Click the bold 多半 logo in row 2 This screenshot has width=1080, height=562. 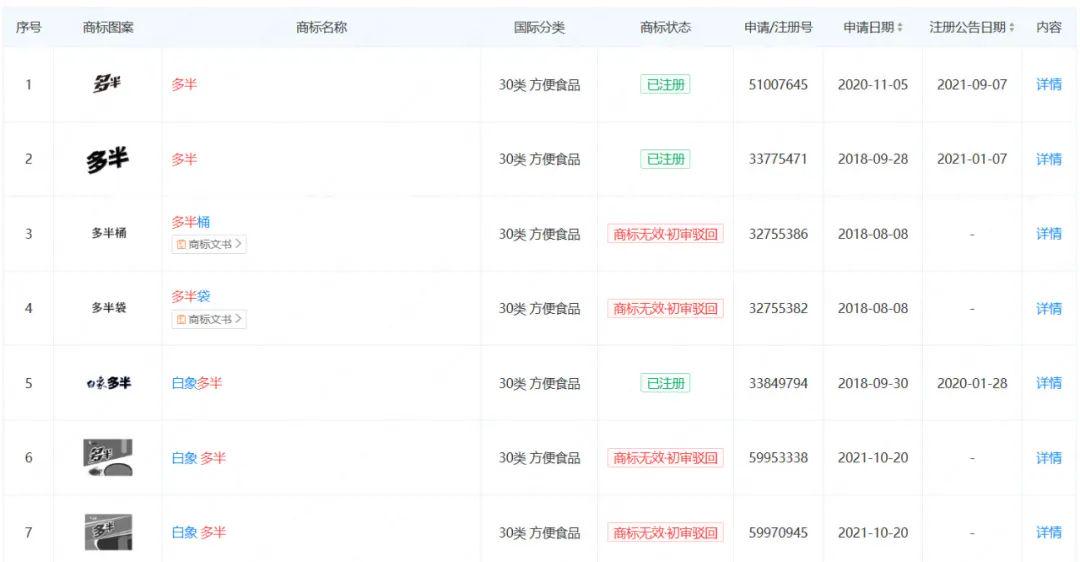tap(107, 159)
